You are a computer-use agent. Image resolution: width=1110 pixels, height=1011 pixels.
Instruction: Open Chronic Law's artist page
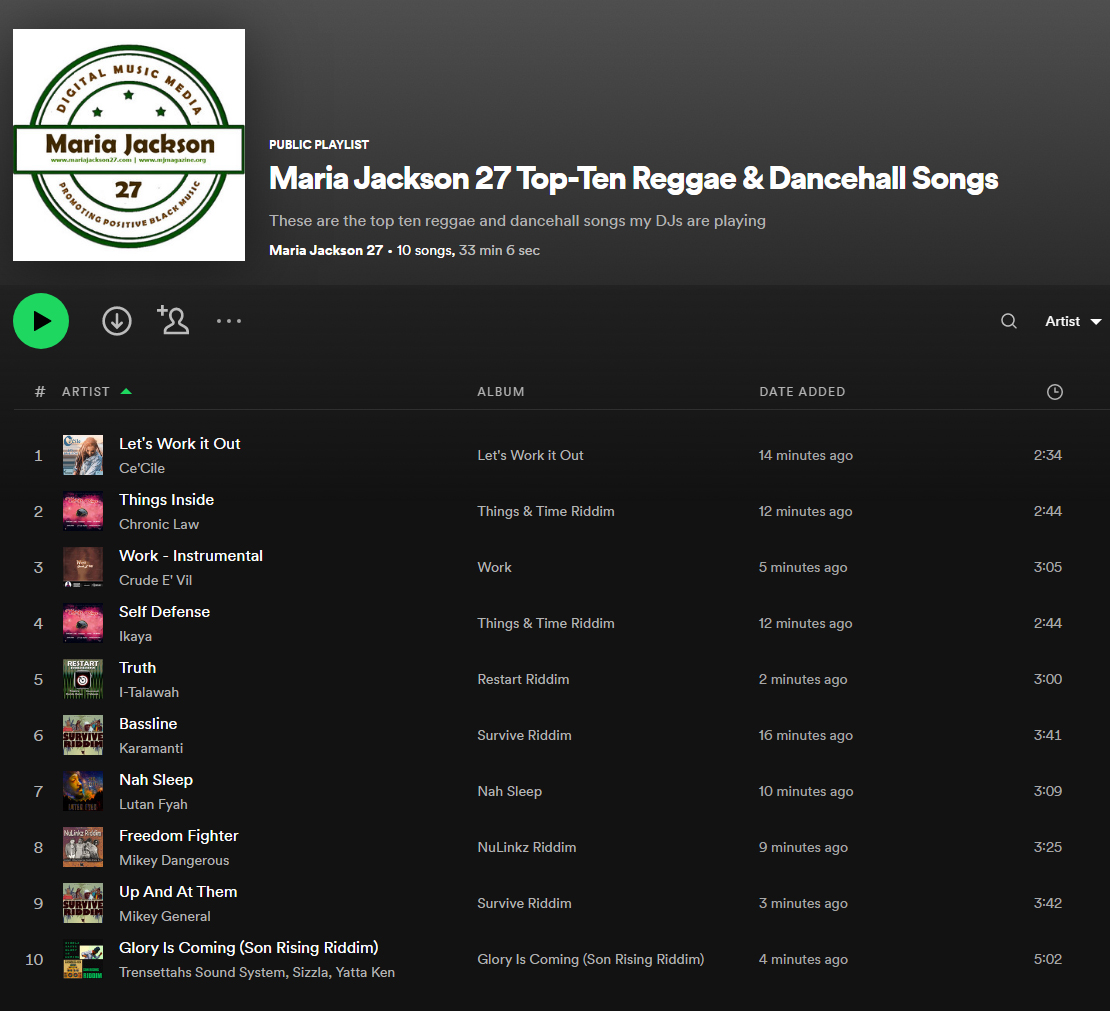pos(158,523)
